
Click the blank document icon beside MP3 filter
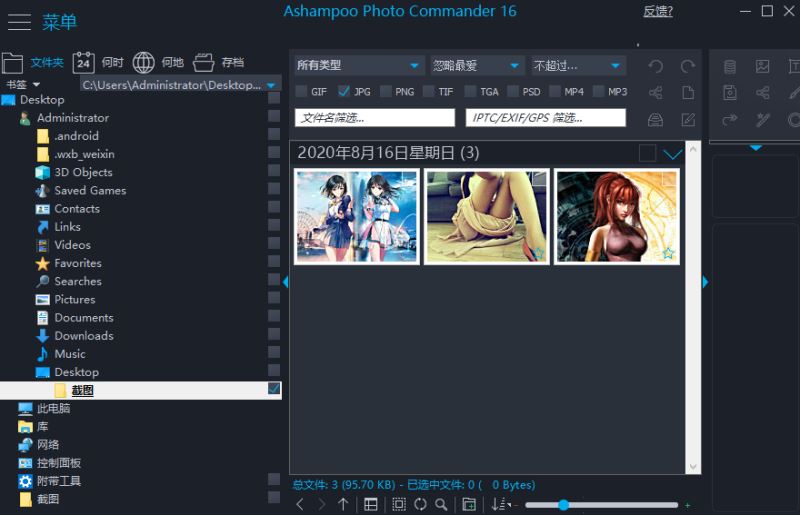click(x=688, y=92)
